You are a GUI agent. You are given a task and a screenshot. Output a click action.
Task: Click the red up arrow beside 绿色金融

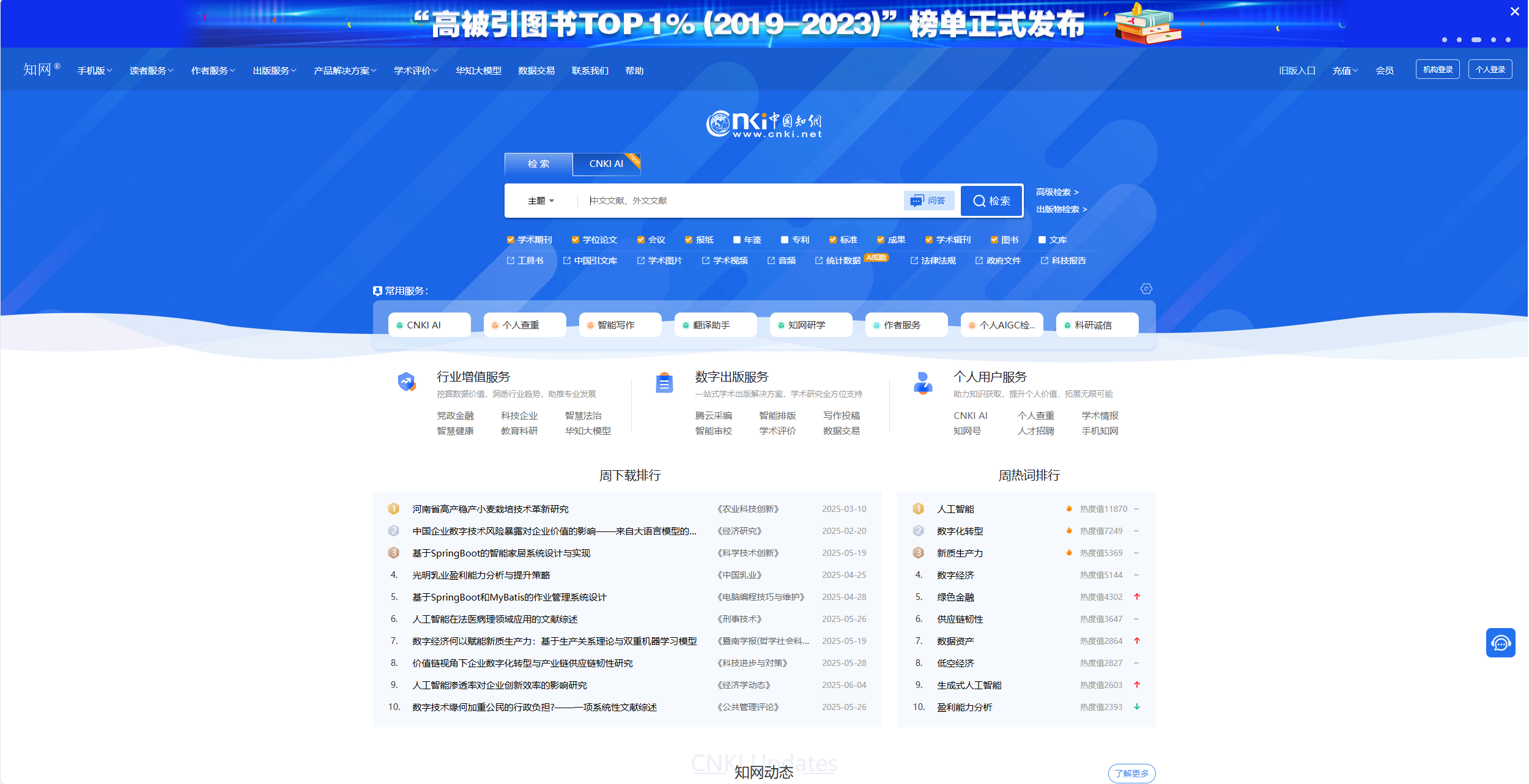coord(1137,597)
